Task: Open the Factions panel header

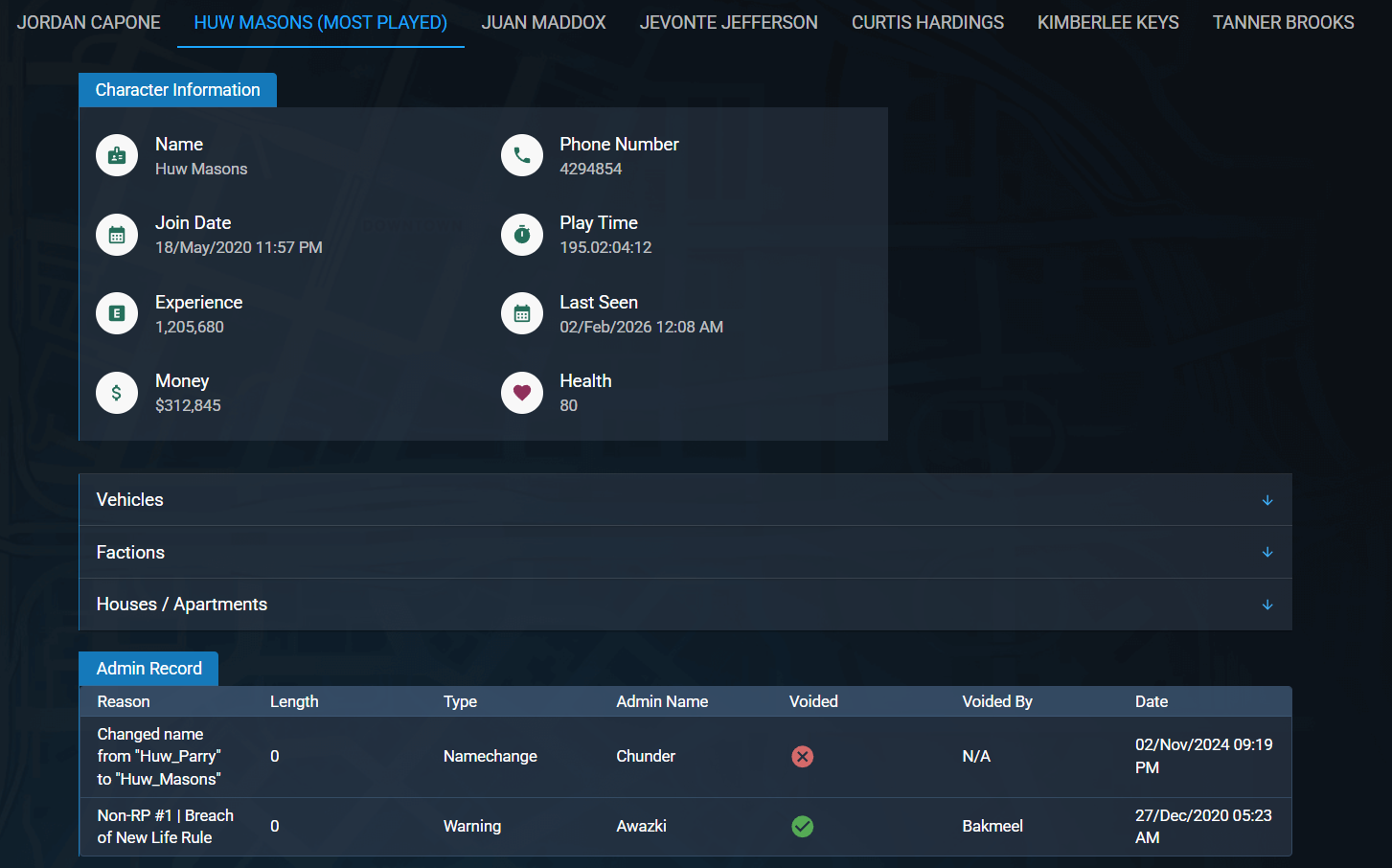Action: [x=686, y=553]
